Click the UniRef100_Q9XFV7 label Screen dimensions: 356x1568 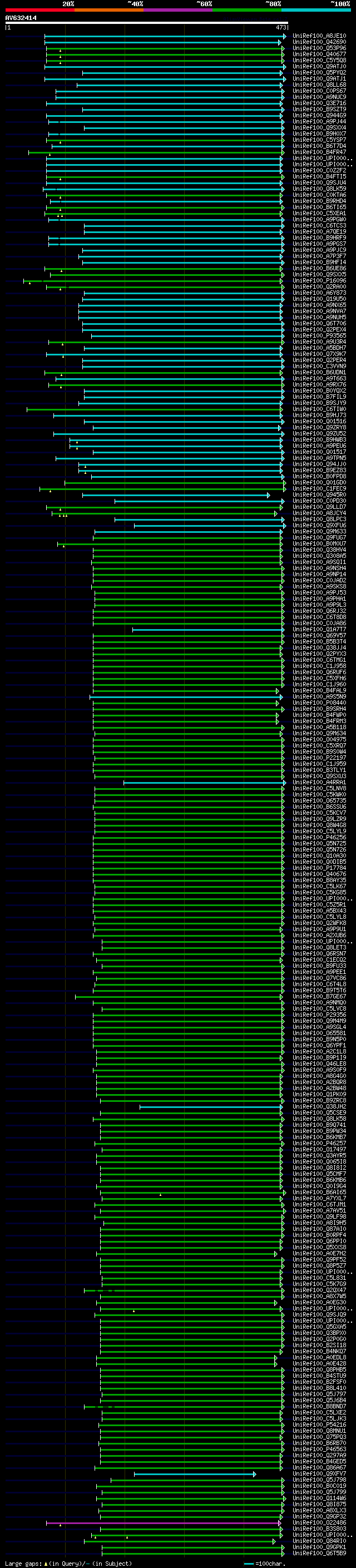coord(319,1473)
